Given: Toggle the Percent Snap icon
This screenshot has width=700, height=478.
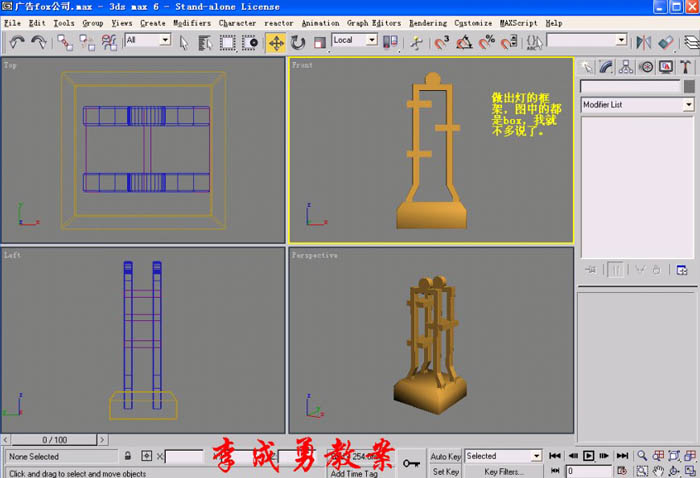Looking at the screenshot, I should 487,43.
